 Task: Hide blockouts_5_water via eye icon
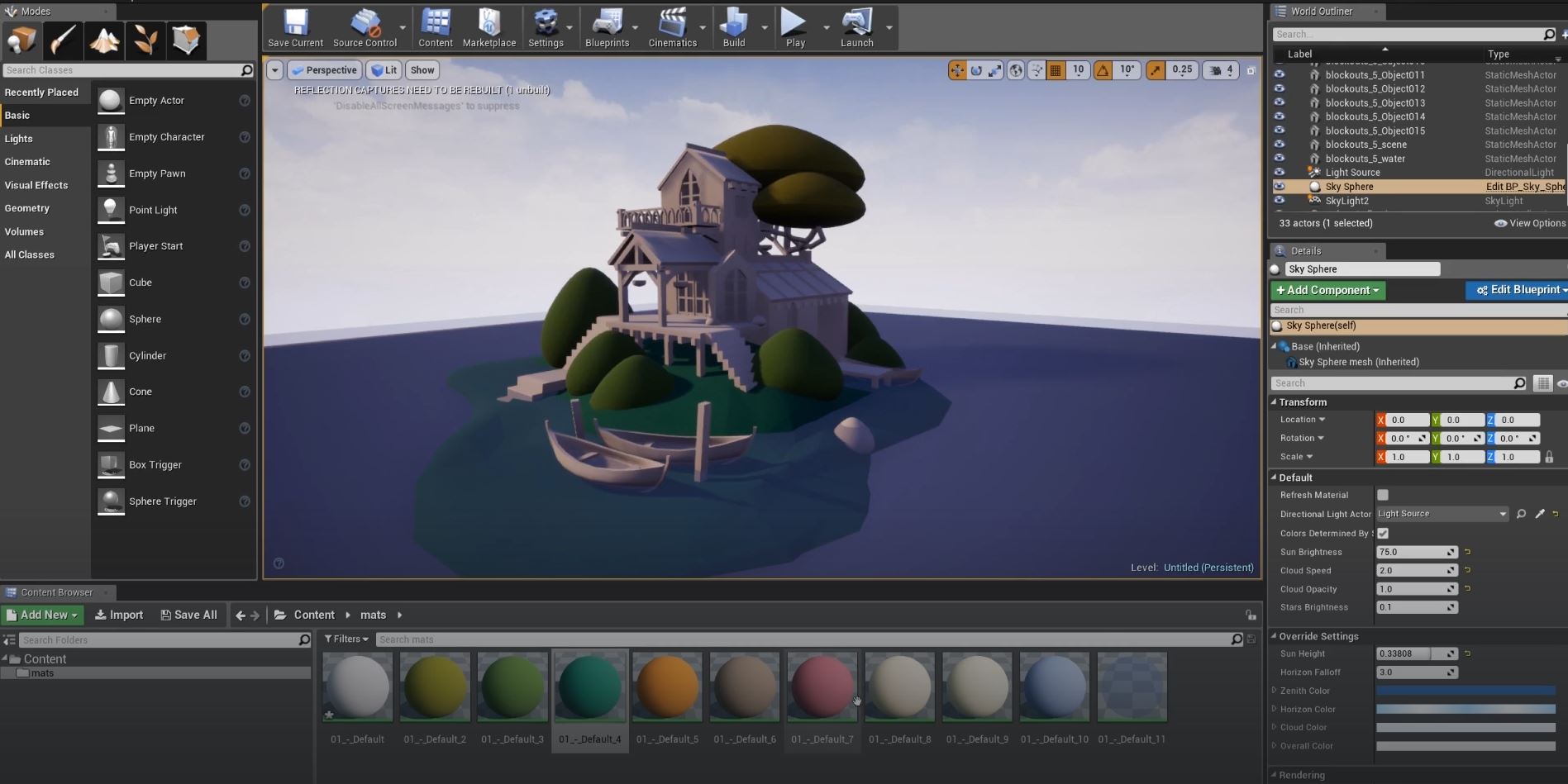point(1280,158)
